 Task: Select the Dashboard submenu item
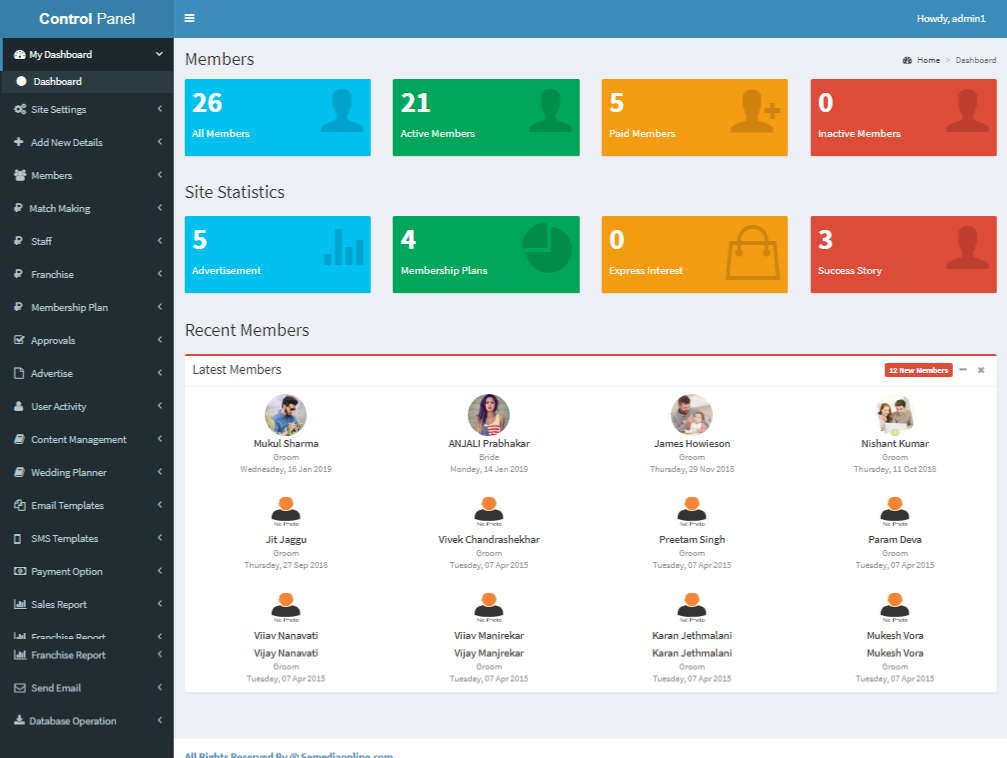pos(88,82)
